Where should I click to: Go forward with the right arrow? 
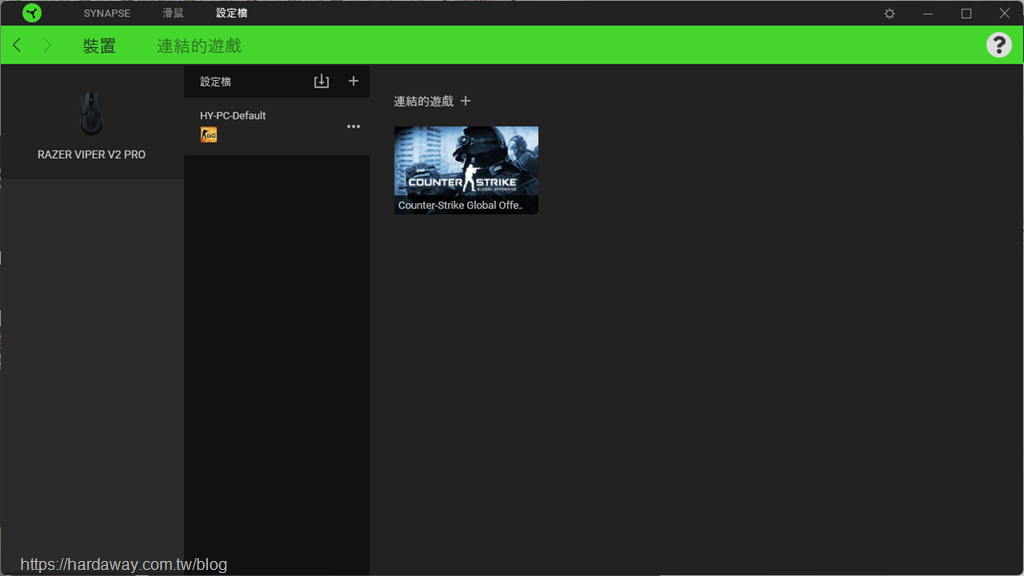47,45
